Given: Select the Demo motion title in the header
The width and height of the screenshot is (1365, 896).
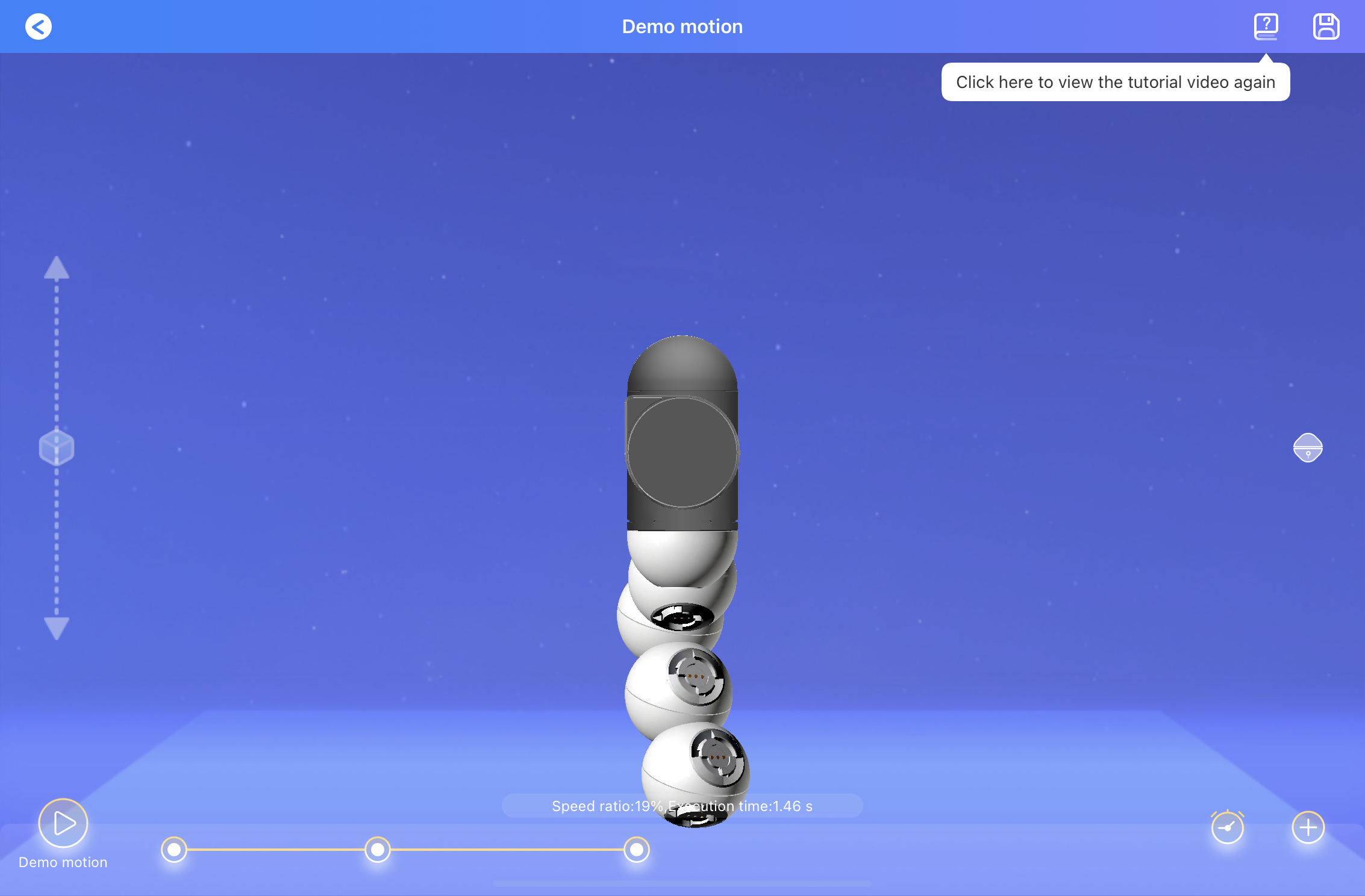Looking at the screenshot, I should point(682,26).
